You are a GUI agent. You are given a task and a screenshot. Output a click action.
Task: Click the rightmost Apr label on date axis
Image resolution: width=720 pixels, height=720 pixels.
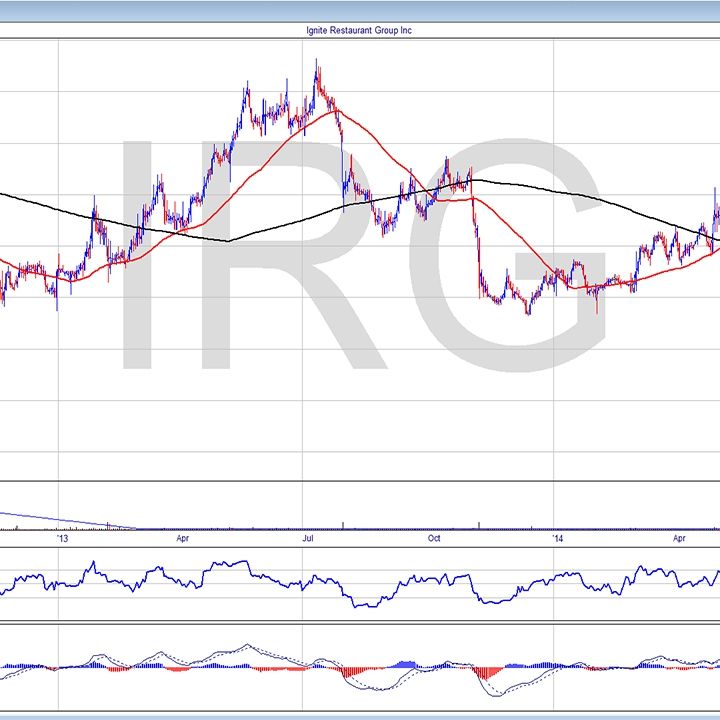pos(681,539)
